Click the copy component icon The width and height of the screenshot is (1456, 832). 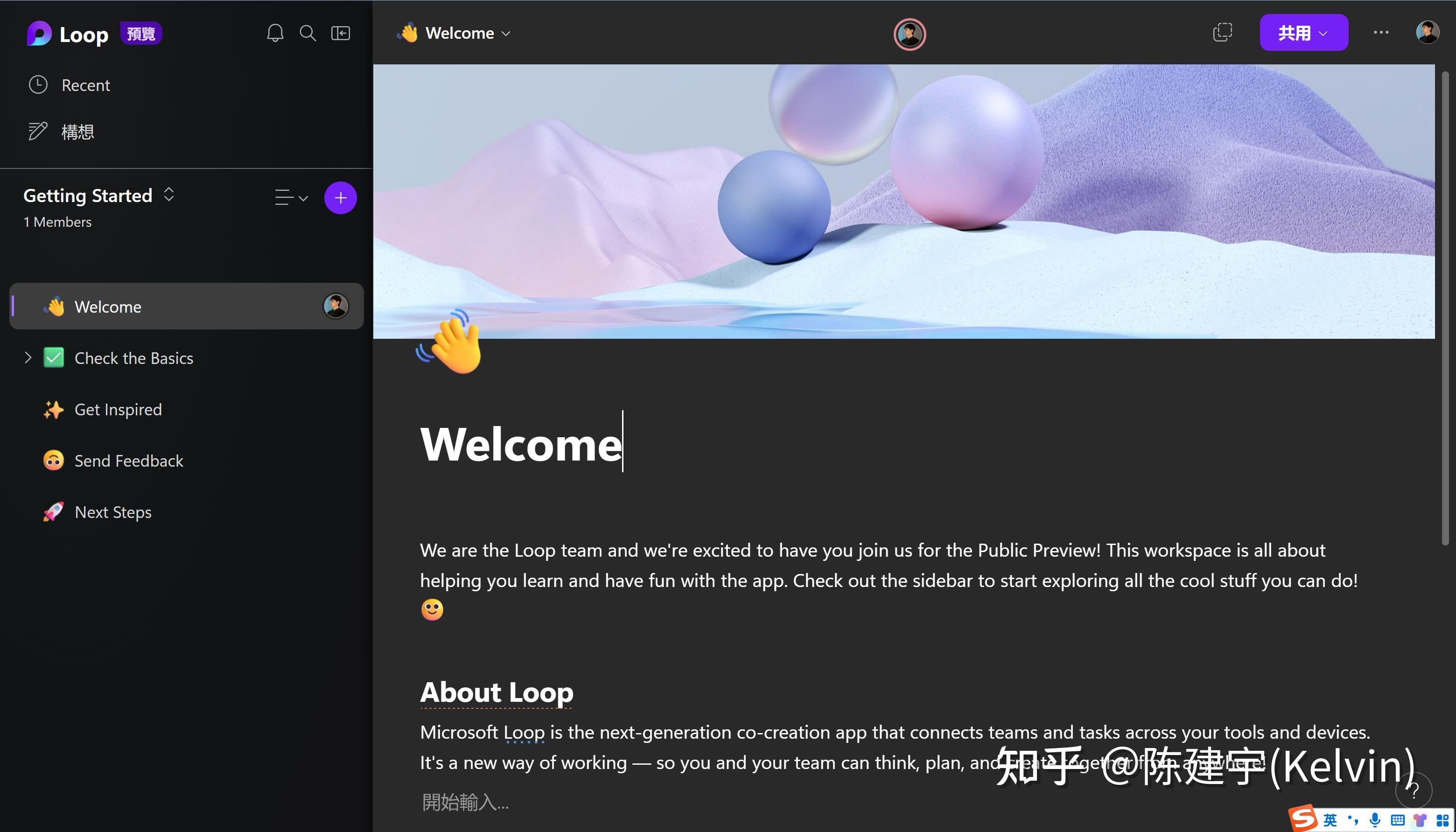pos(1222,33)
